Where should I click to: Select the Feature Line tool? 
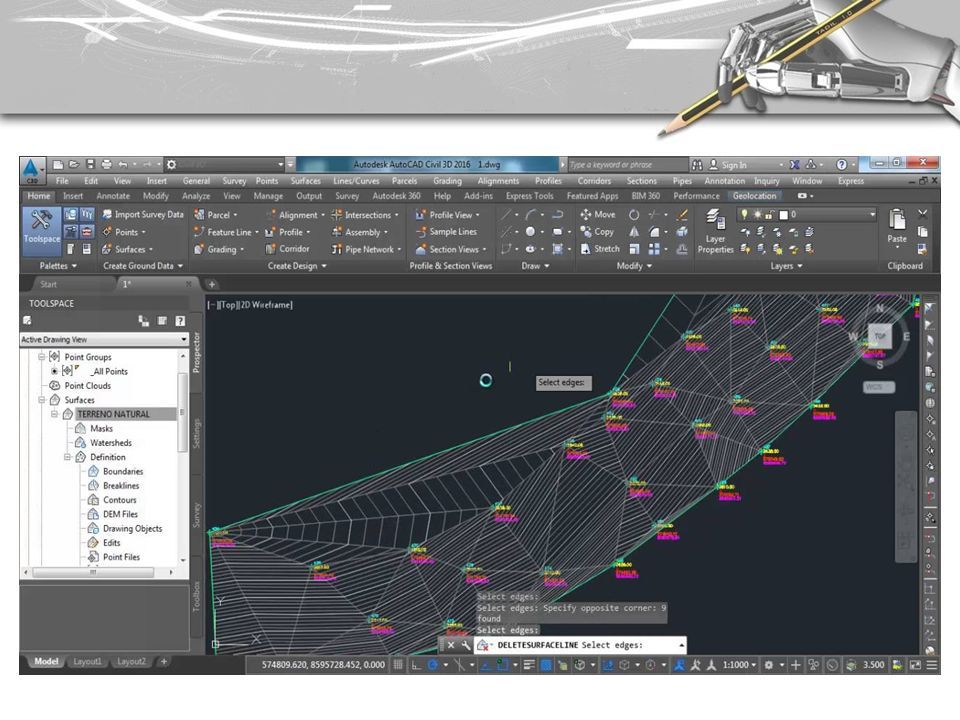[x=223, y=232]
